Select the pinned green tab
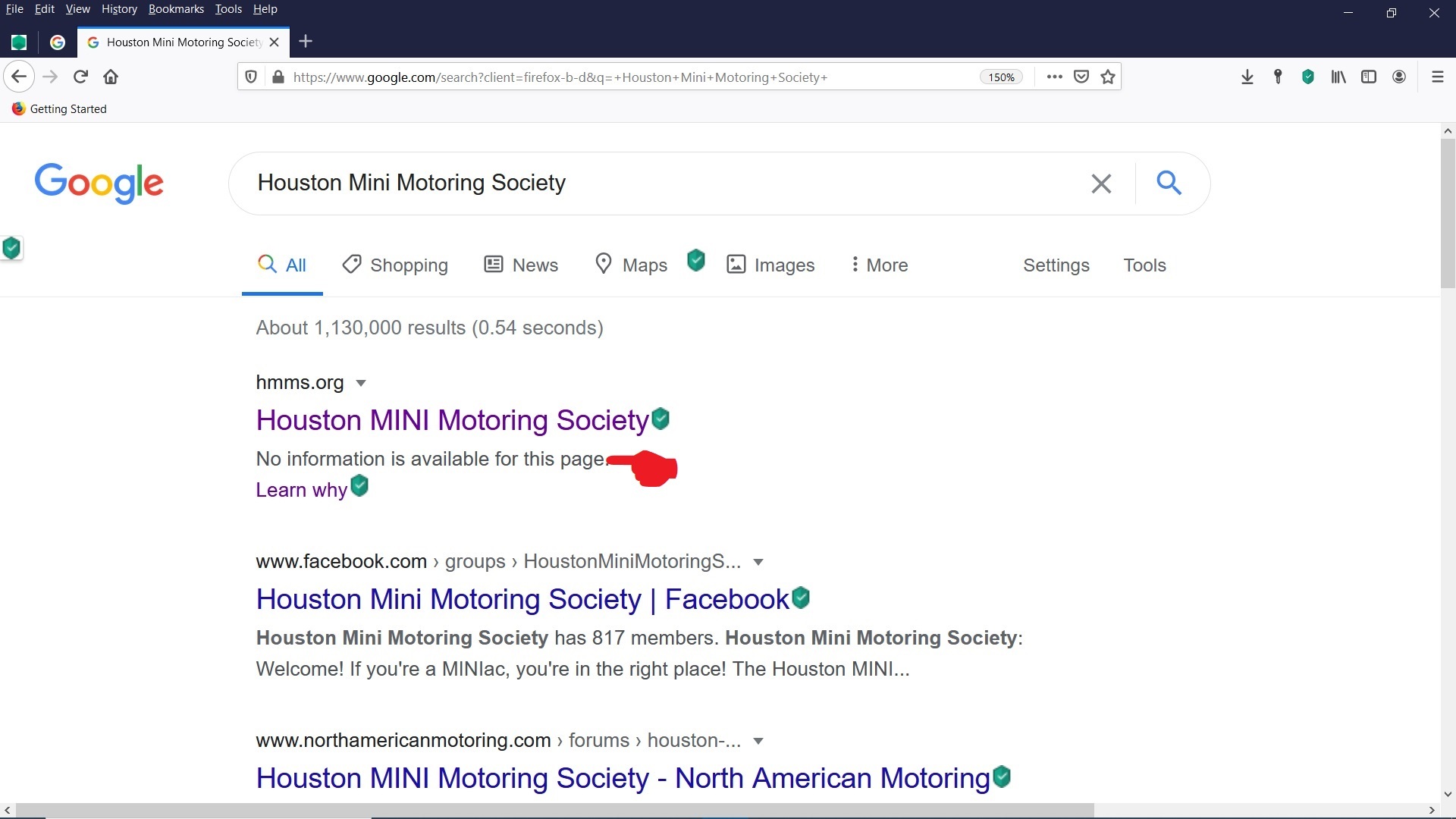The height and width of the screenshot is (819, 1456). pyautogui.click(x=19, y=42)
